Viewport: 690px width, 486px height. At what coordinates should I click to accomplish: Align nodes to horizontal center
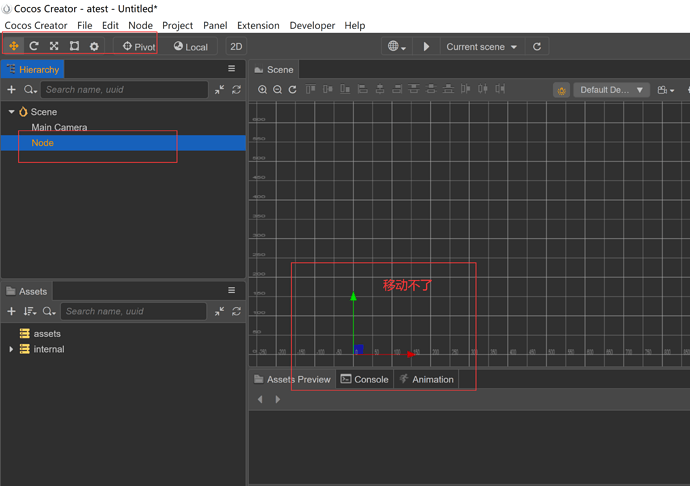tap(380, 89)
